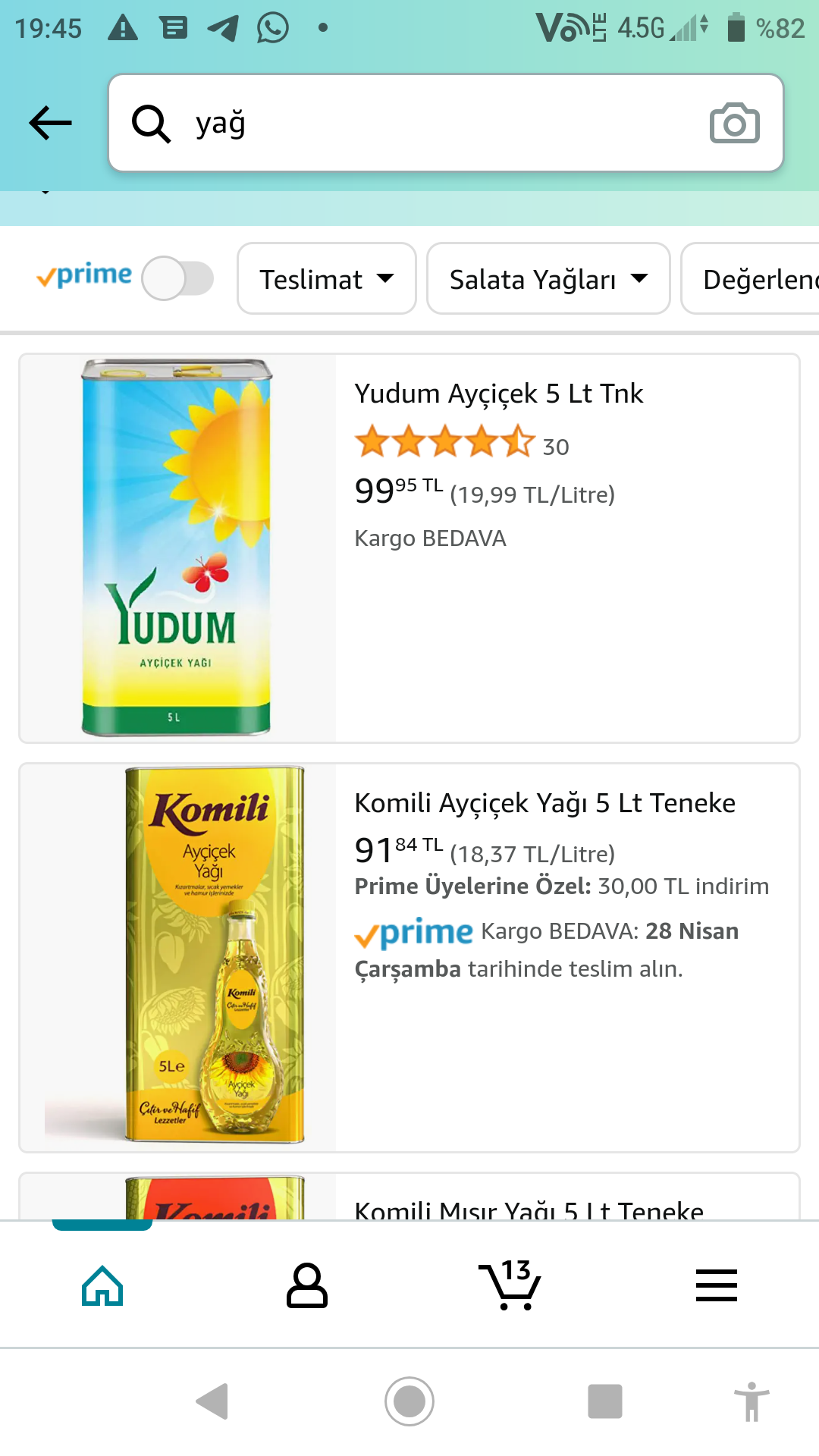Tap the search field containing yağ
Viewport: 819px width, 1456px height.
[446, 123]
